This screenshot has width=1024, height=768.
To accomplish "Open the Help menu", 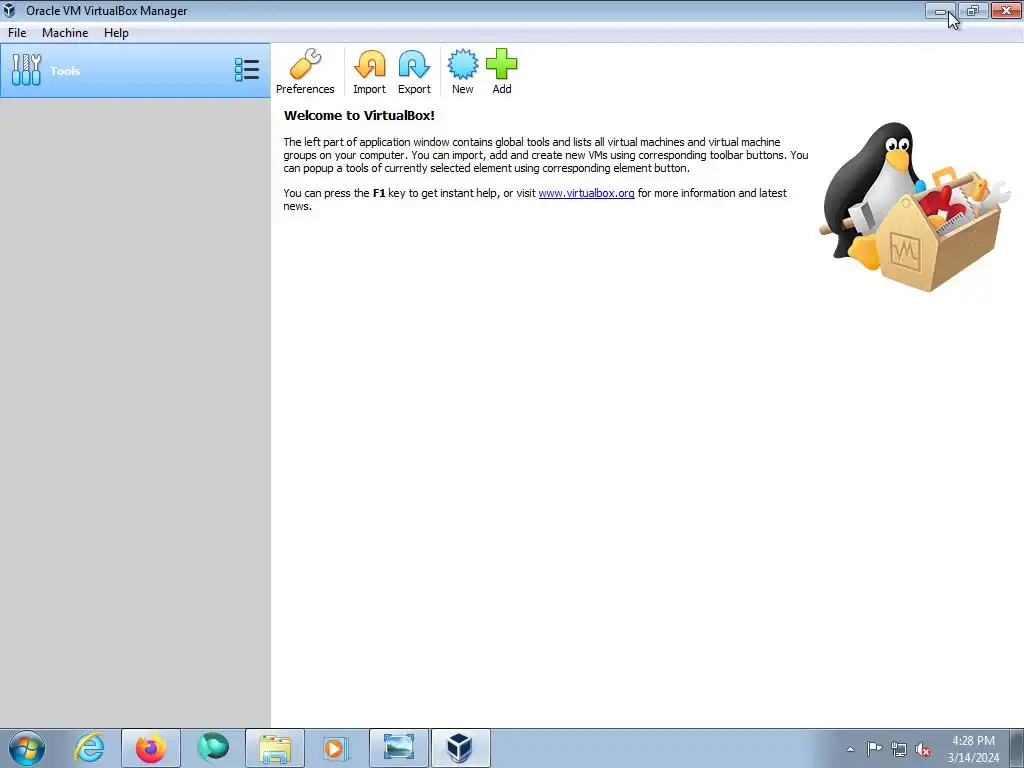I will 116,33.
